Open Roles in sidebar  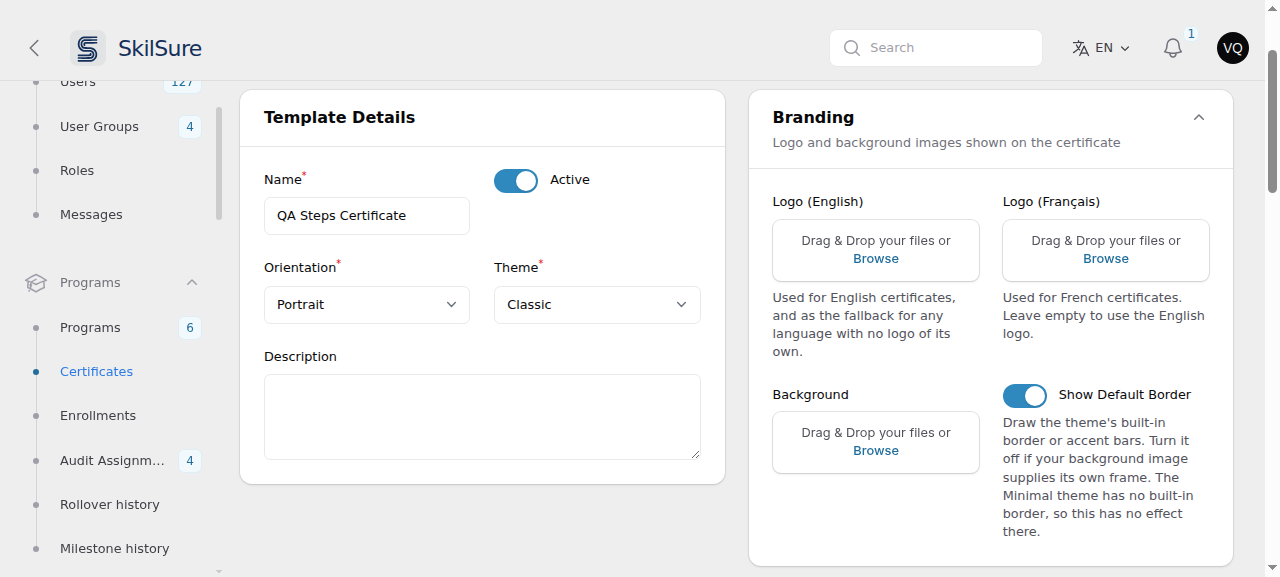click(77, 171)
